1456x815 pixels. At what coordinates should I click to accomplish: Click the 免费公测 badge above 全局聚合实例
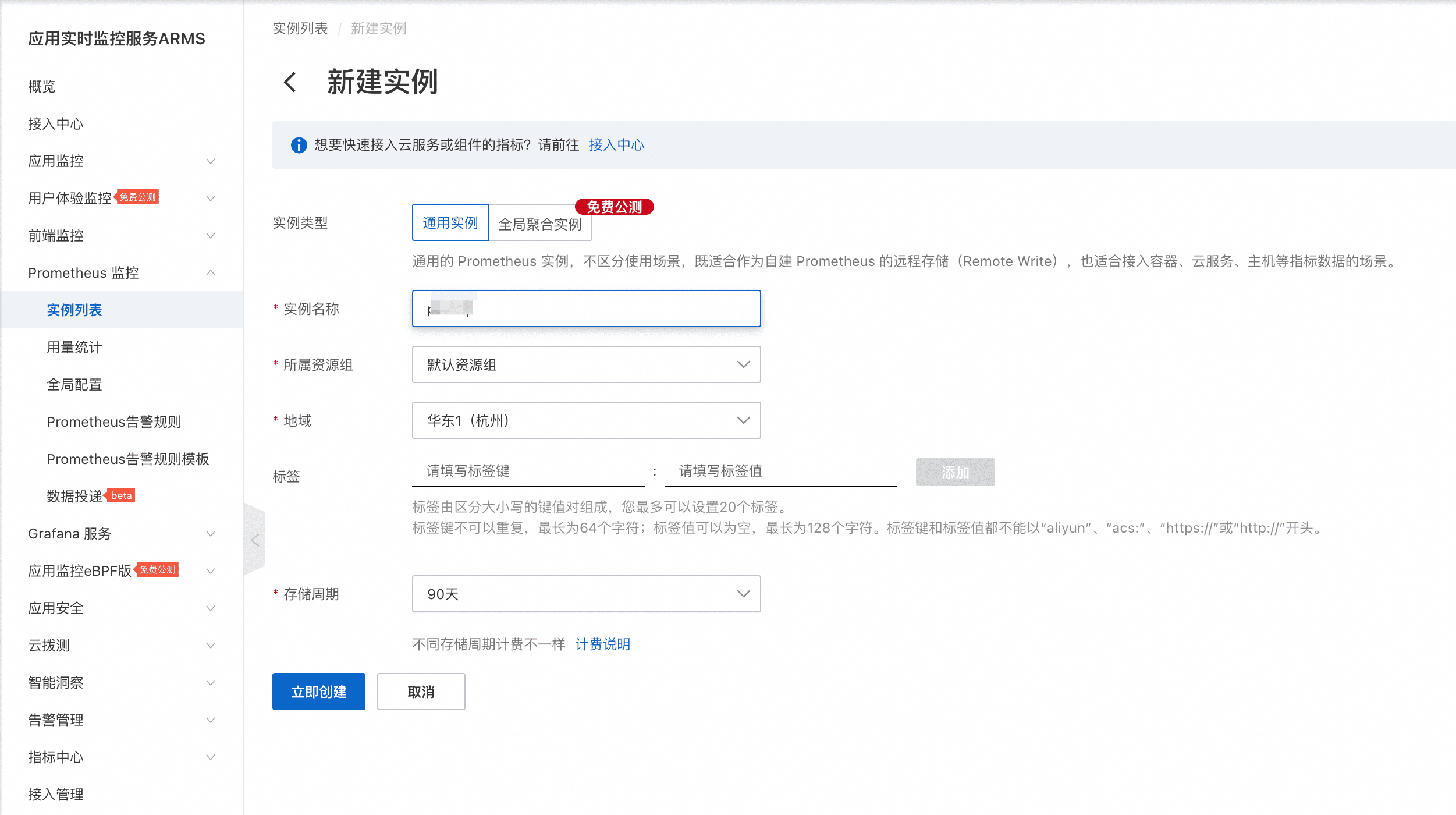tap(615, 207)
